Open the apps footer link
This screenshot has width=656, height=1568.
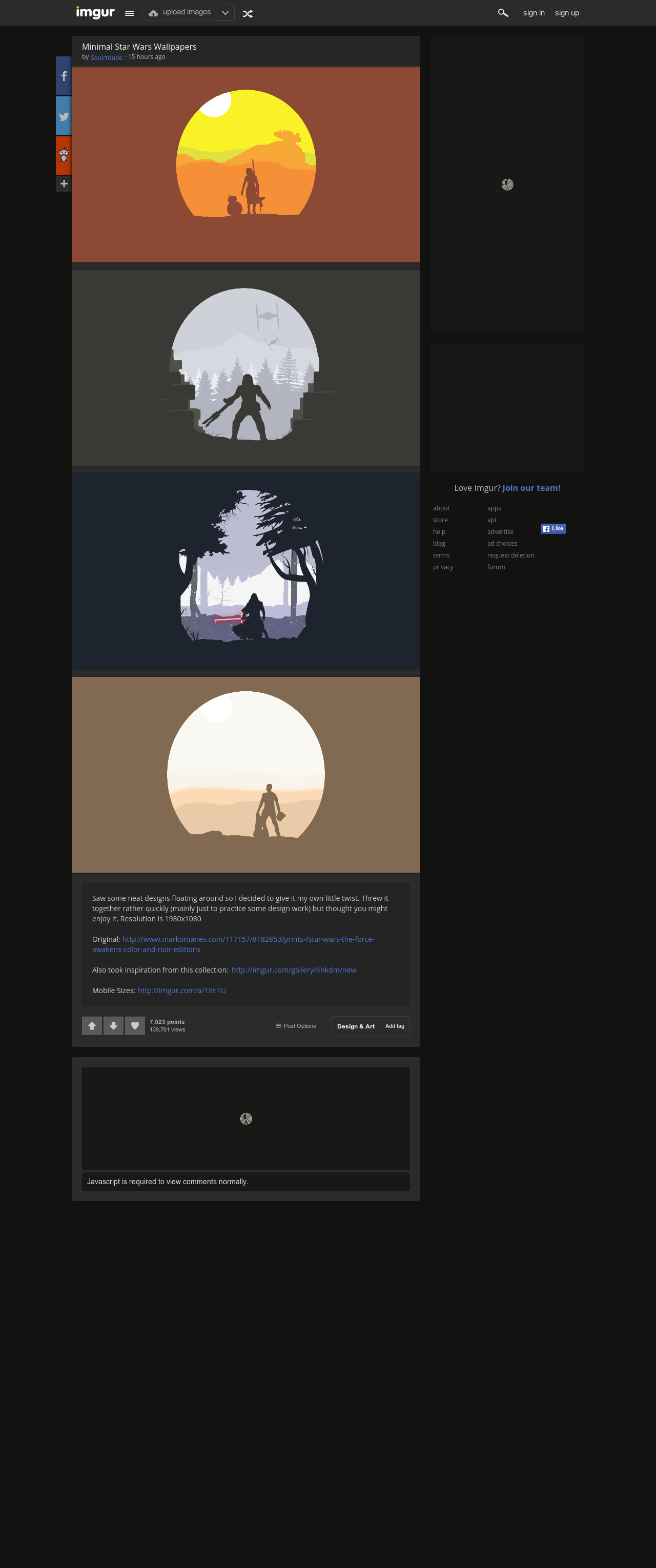494,508
